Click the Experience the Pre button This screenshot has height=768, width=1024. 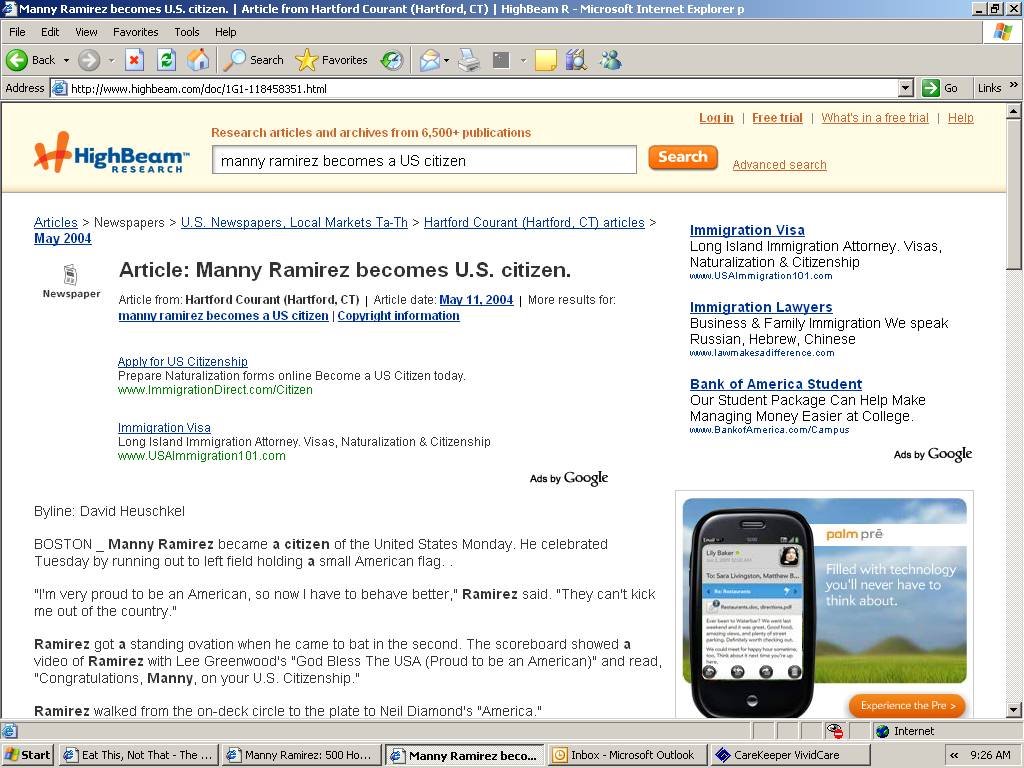point(907,705)
